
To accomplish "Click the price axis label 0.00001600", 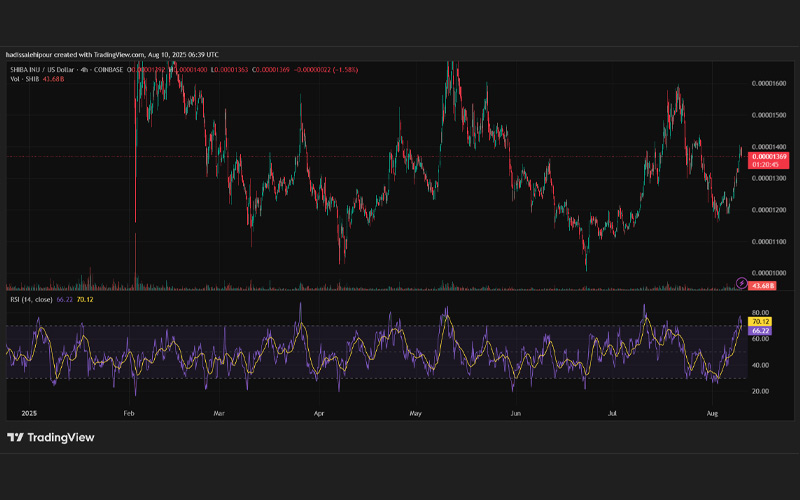I will click(x=769, y=83).
